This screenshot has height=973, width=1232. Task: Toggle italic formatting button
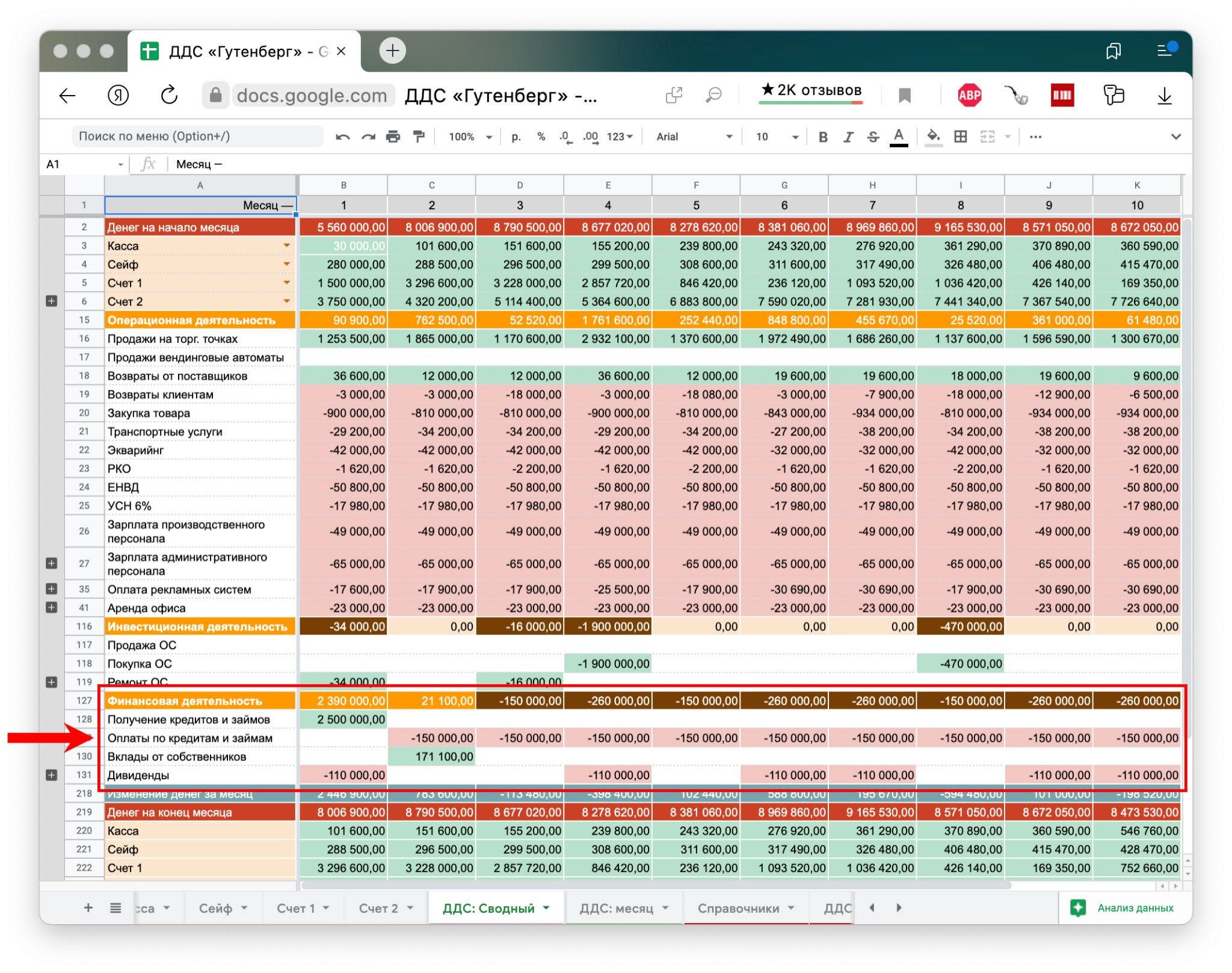click(848, 137)
